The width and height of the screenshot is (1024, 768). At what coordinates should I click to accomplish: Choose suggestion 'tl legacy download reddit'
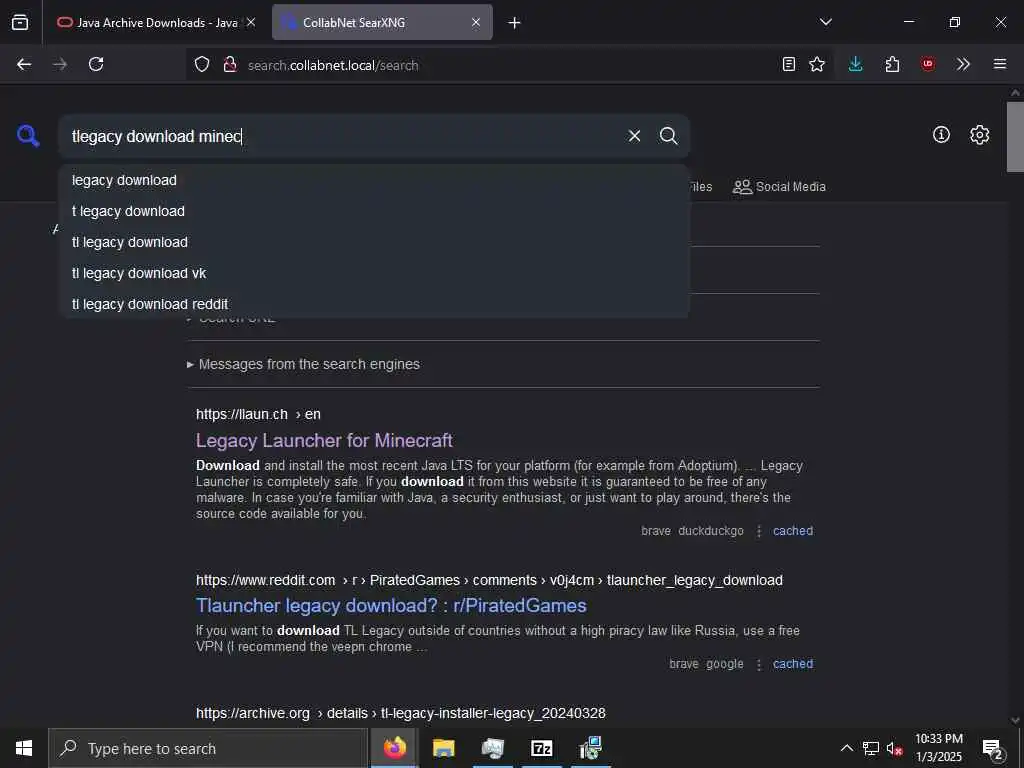[374, 304]
